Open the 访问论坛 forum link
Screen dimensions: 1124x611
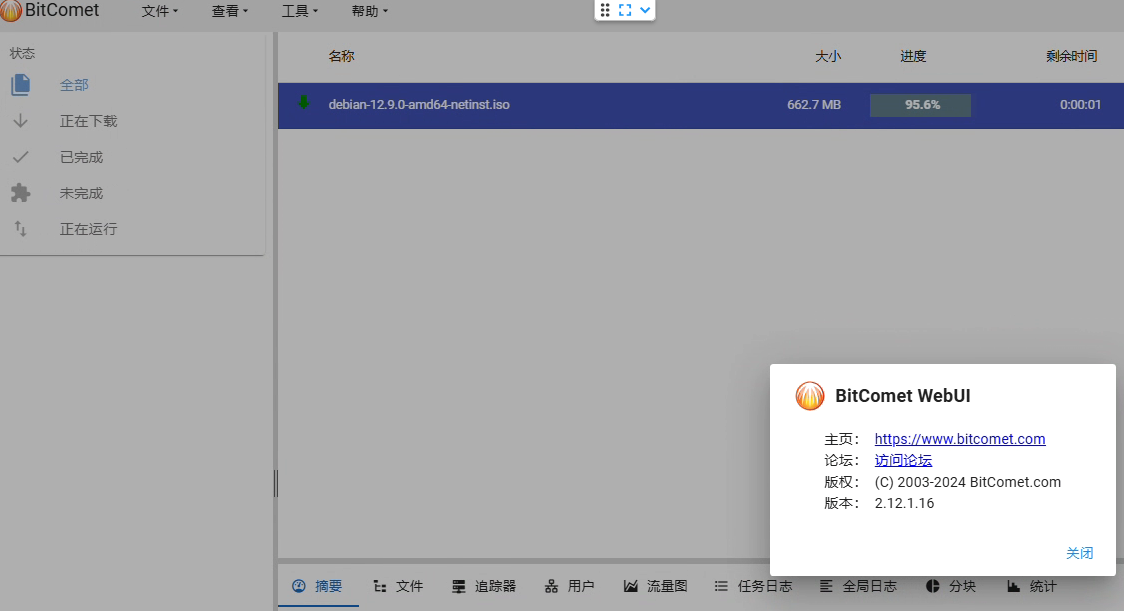tap(903, 460)
